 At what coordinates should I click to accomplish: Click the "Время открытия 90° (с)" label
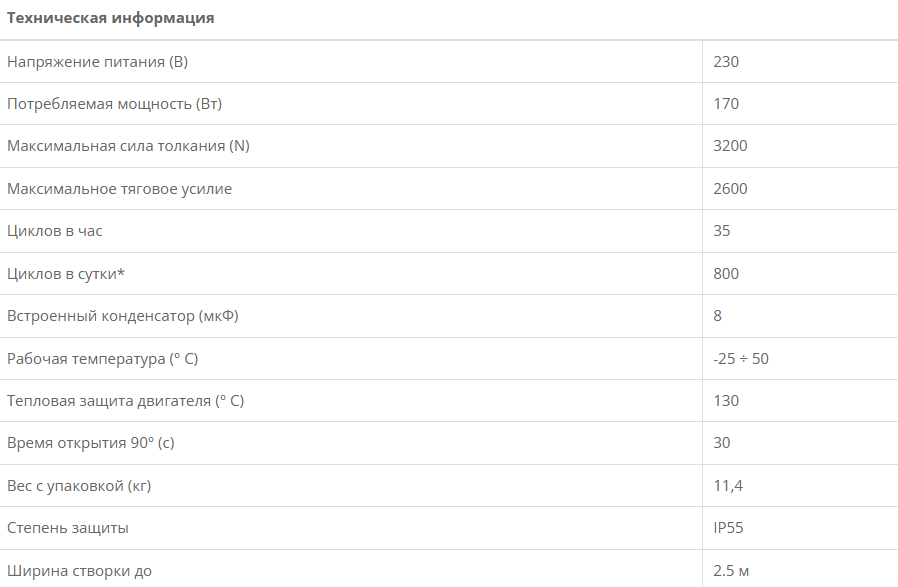tap(97, 443)
